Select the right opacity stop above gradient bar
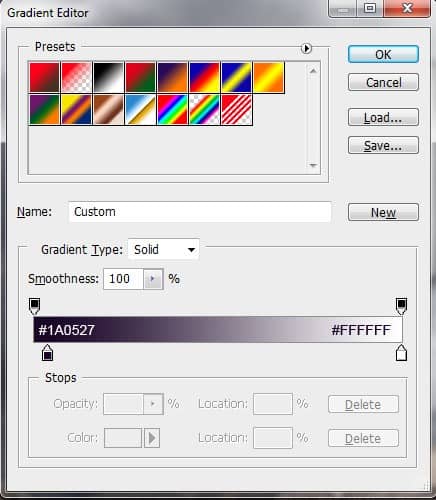 401,306
